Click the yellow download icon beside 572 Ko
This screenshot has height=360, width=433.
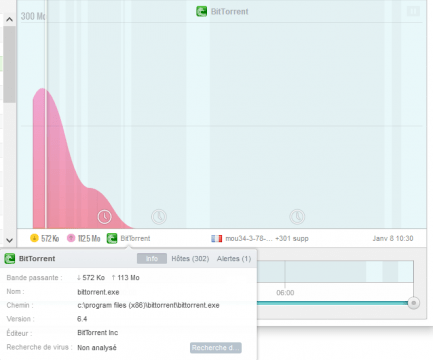[34, 238]
